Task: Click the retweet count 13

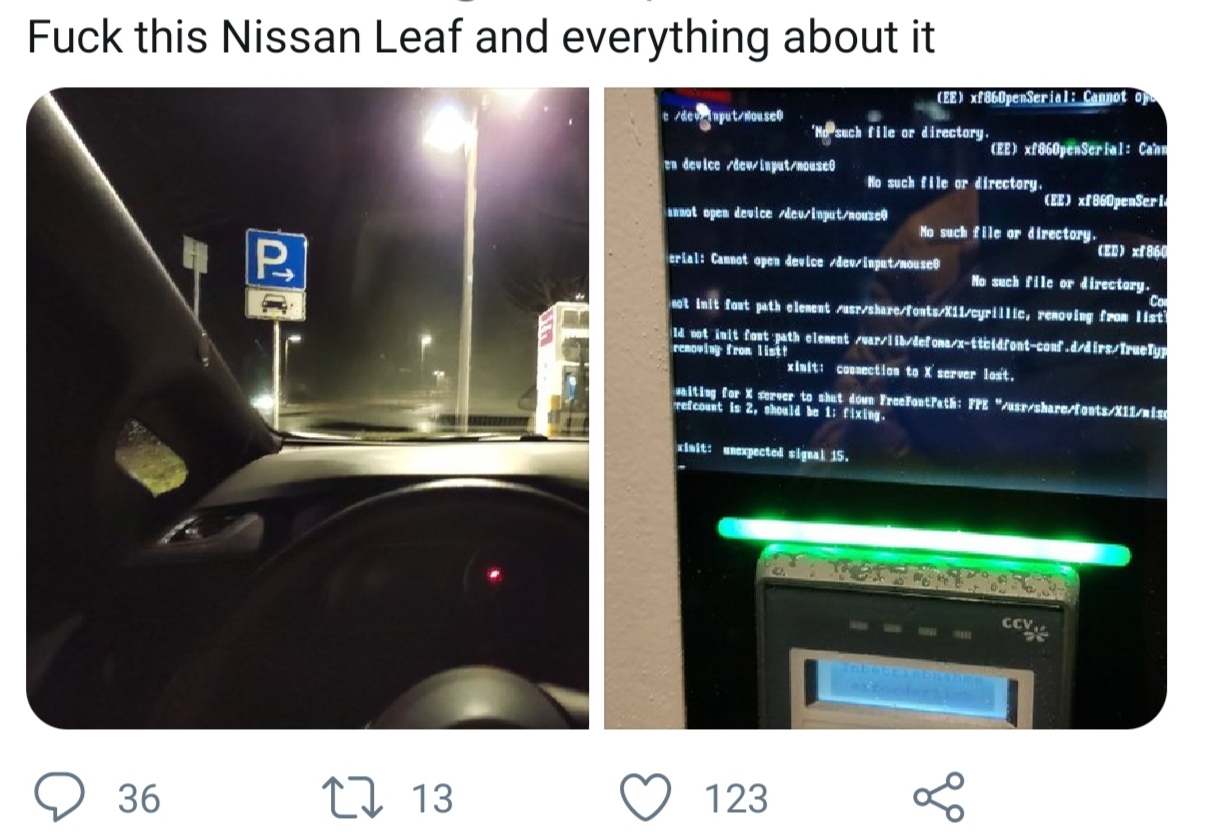Action: click(x=432, y=799)
